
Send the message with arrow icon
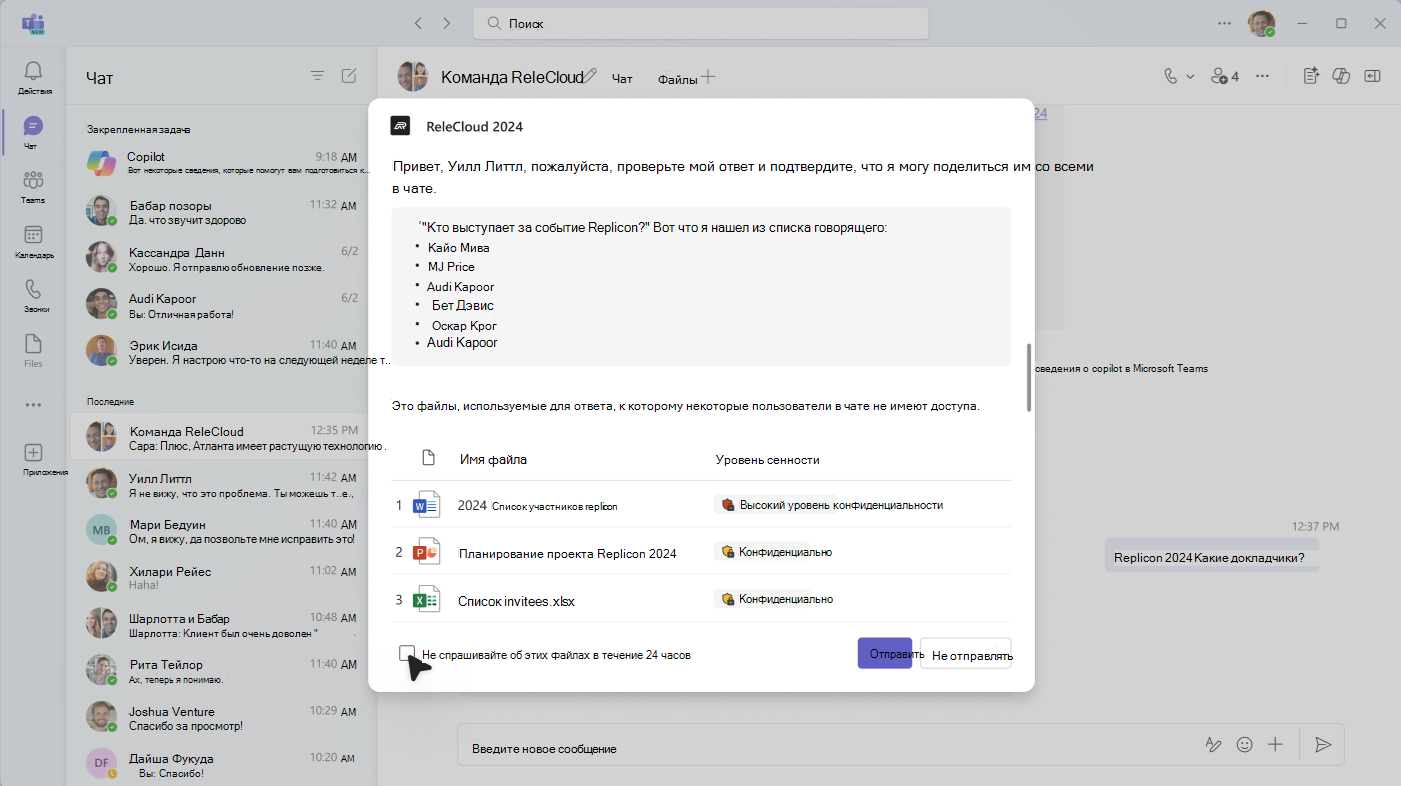coord(1323,745)
